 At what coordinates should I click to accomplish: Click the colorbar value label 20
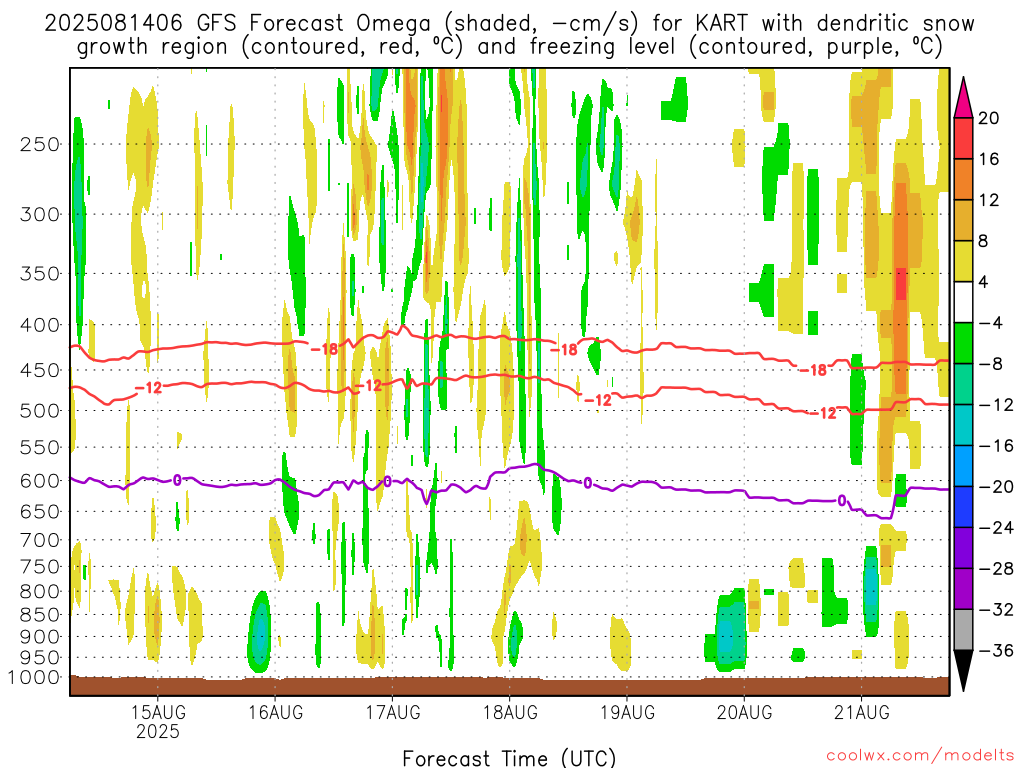point(989,118)
